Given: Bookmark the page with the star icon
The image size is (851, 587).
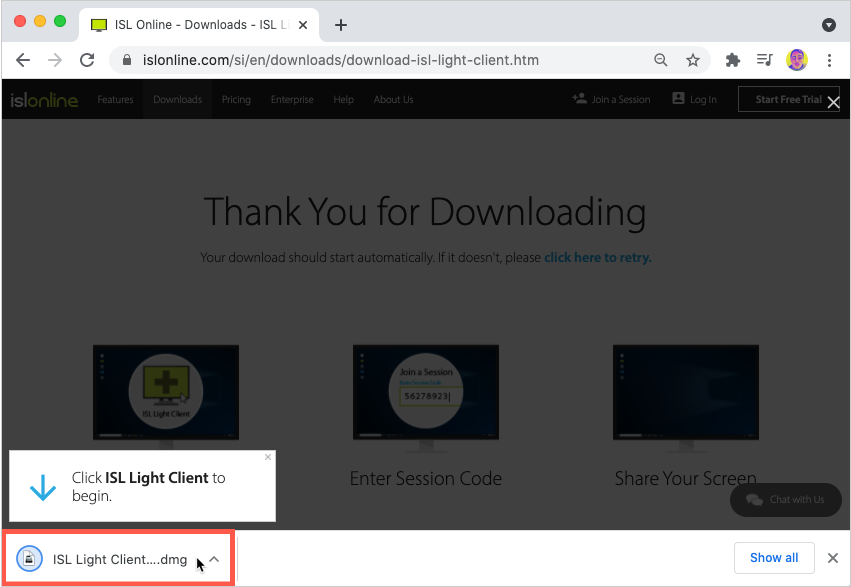Looking at the screenshot, I should [x=694, y=60].
